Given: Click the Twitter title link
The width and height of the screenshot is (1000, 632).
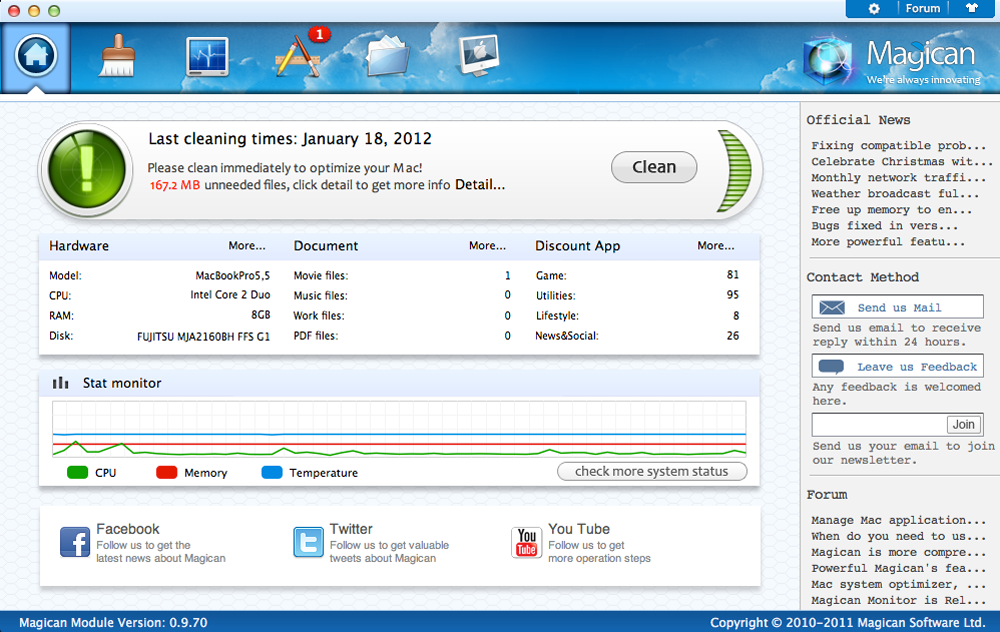Looking at the screenshot, I should point(351,529).
